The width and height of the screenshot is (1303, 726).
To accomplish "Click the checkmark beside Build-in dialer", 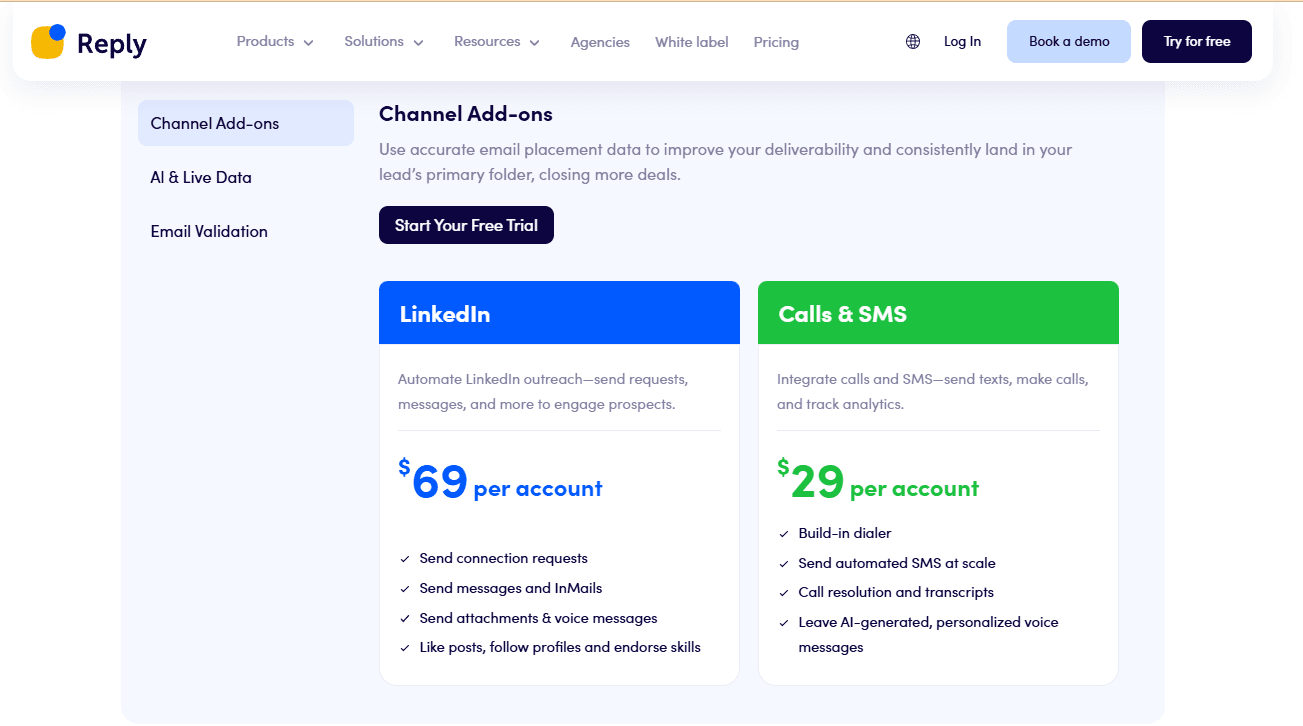I will [x=784, y=534].
